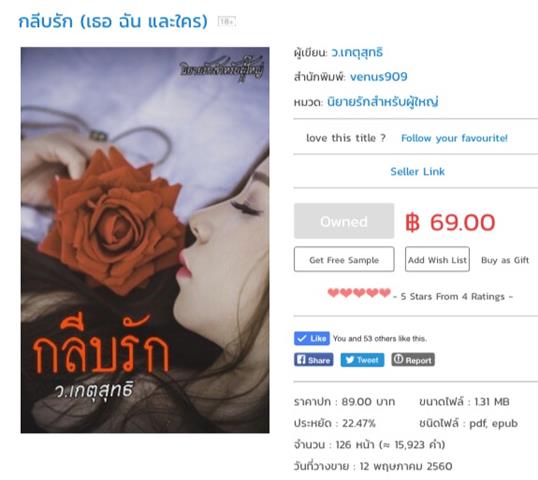Click the Report button

click(413, 360)
